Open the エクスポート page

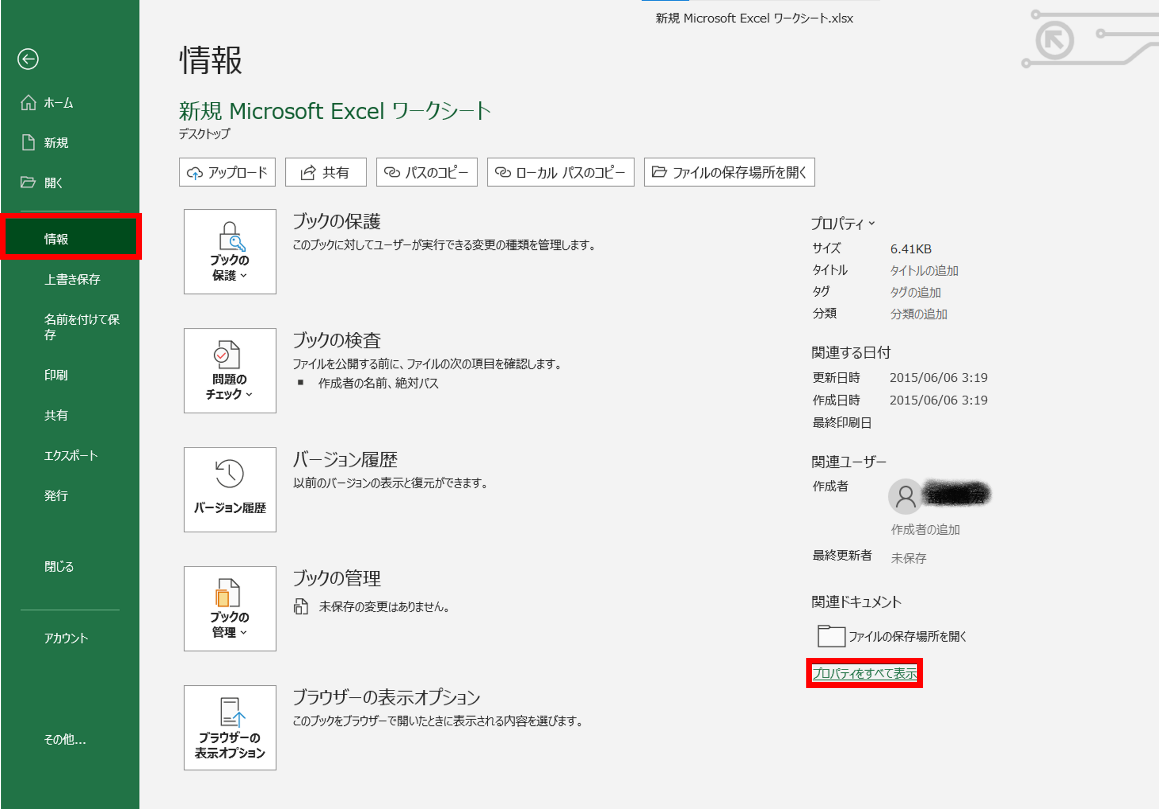click(69, 456)
